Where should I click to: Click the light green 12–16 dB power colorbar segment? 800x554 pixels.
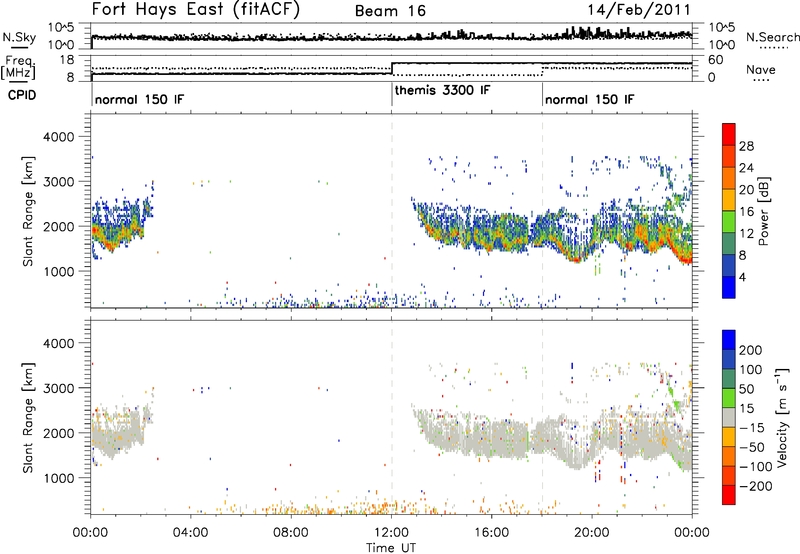tap(729, 222)
